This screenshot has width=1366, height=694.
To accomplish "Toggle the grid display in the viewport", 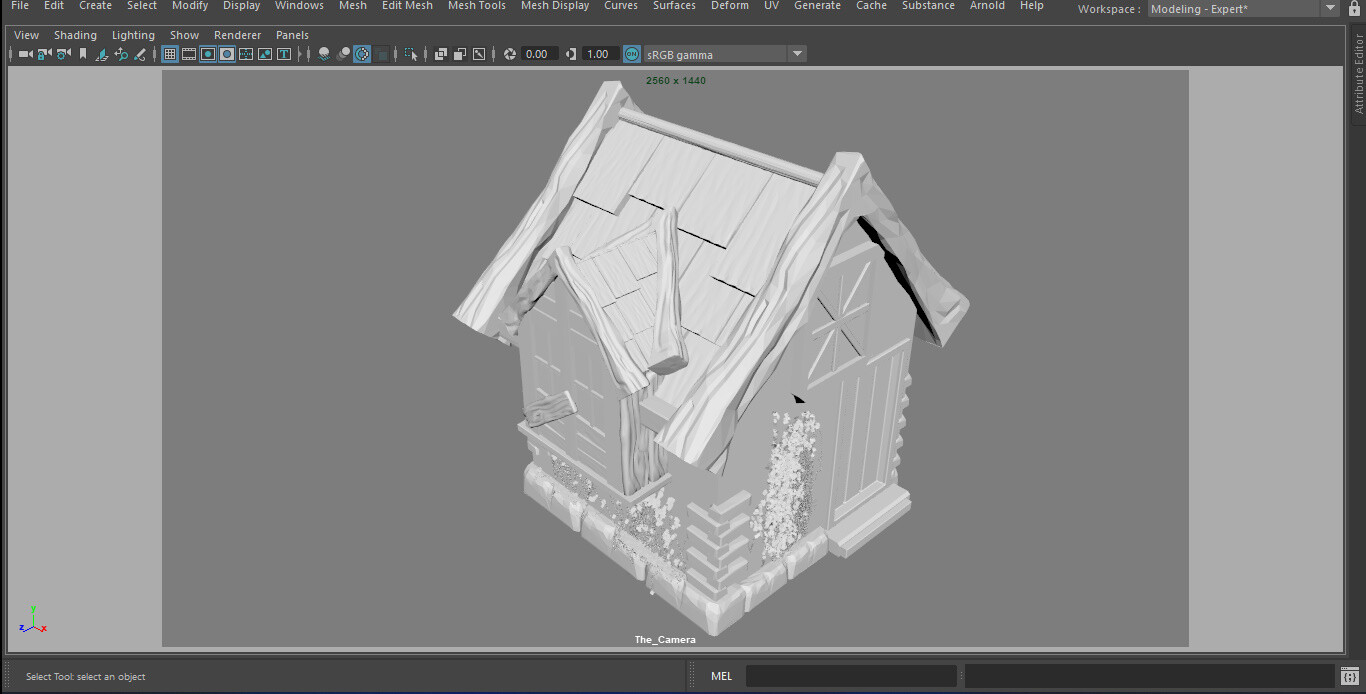I will 169,54.
